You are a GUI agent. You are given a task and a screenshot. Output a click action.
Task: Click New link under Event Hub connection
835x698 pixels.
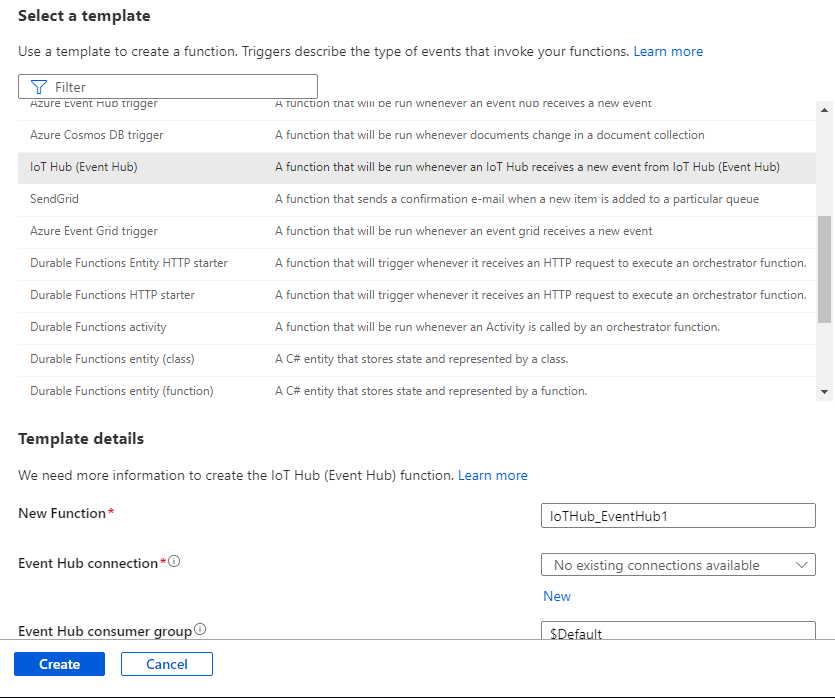click(x=557, y=596)
